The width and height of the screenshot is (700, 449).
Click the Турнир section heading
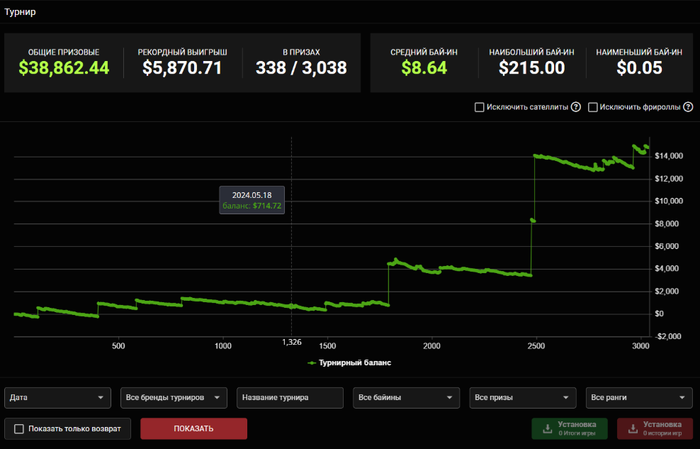pos(20,12)
